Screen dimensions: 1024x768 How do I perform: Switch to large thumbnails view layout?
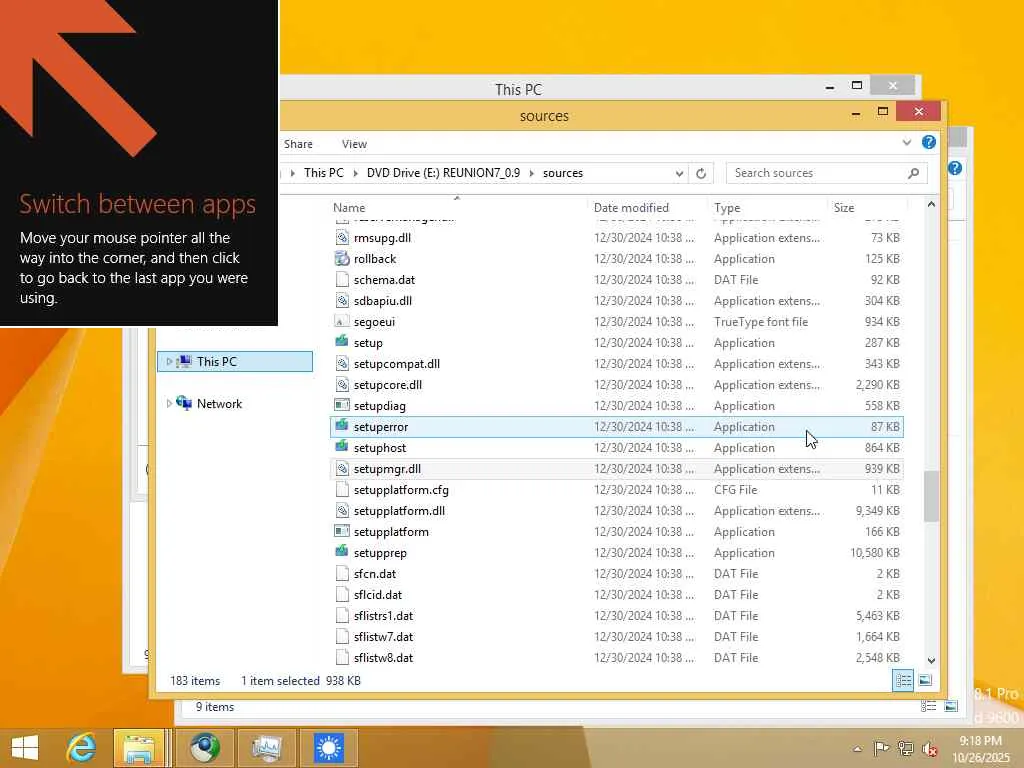click(x=925, y=680)
